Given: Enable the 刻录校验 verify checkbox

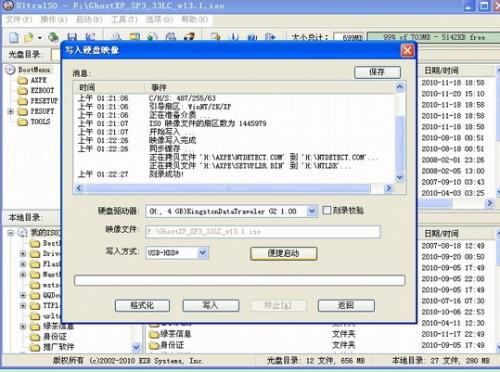Looking at the screenshot, I should click(x=327, y=210).
